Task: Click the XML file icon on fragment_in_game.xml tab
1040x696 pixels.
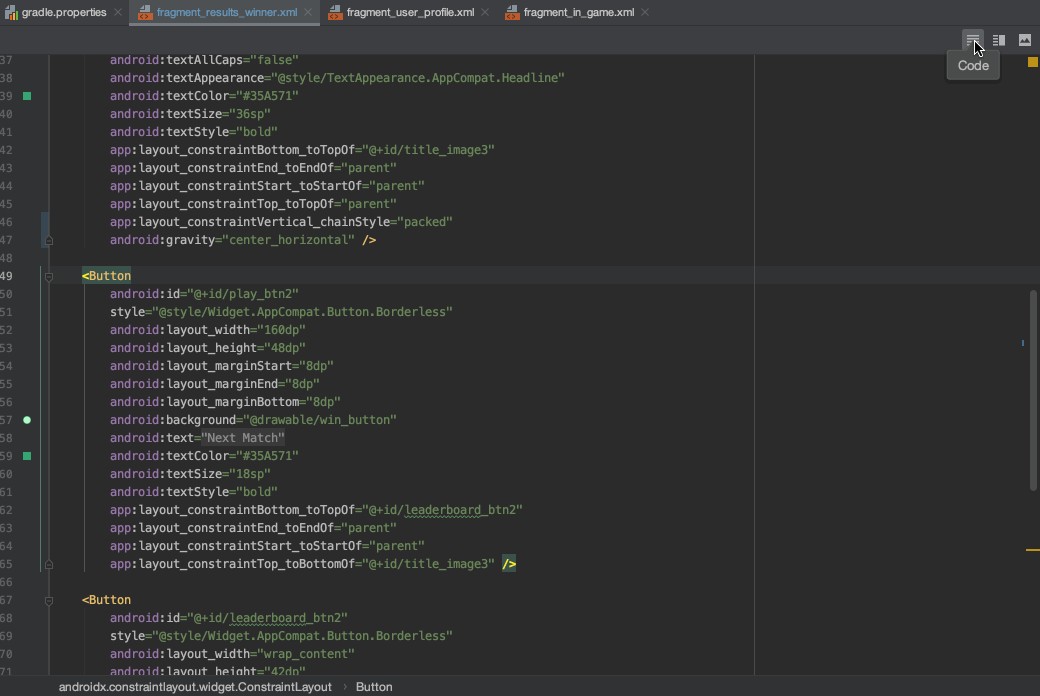Action: pos(510,13)
